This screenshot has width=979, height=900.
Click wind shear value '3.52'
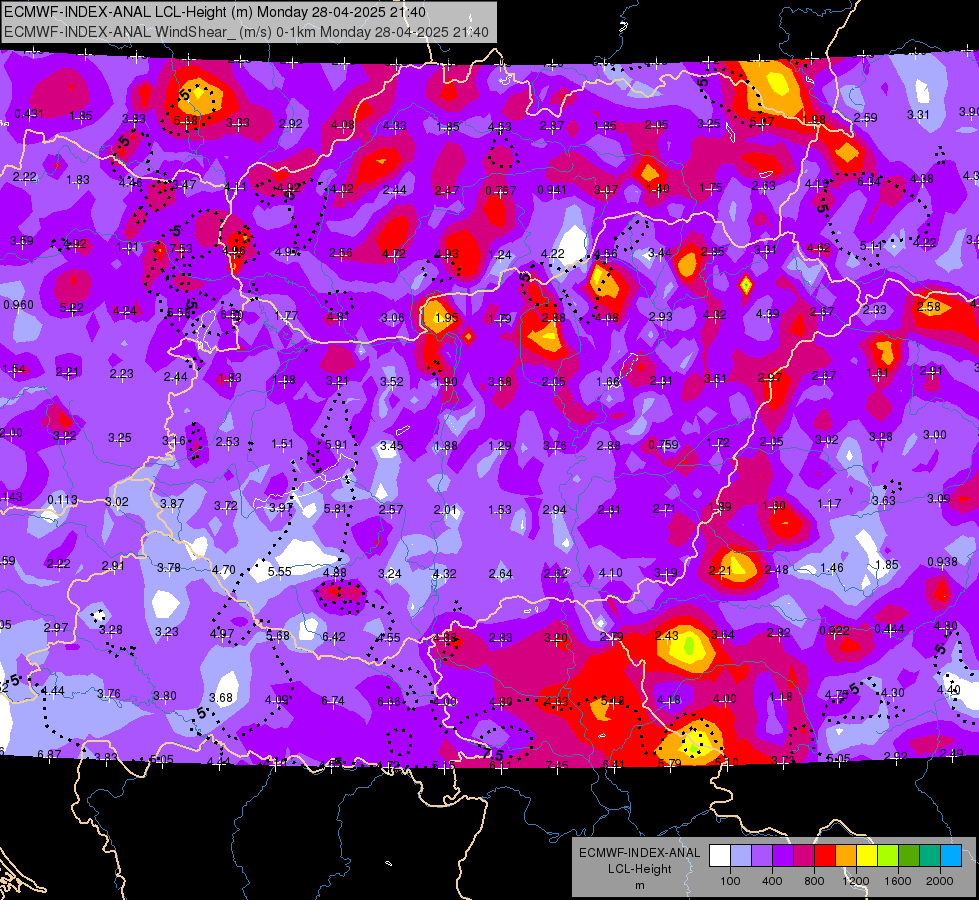point(392,381)
